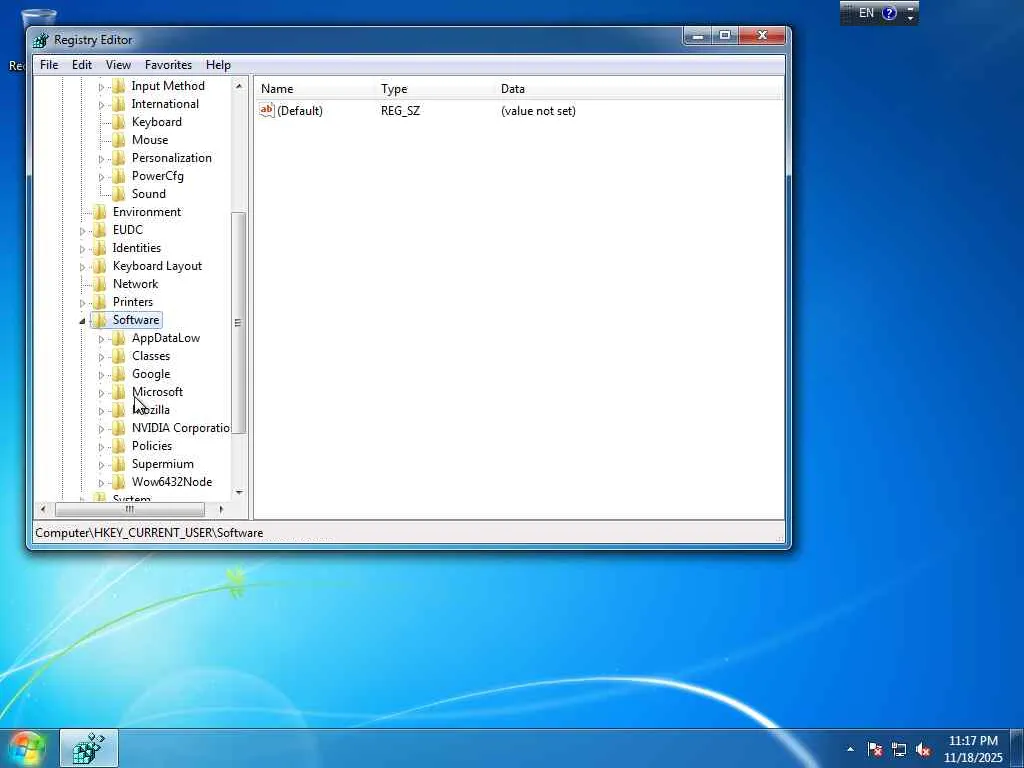Click the muted volume tray icon
Image resolution: width=1024 pixels, height=768 pixels.
click(x=923, y=750)
